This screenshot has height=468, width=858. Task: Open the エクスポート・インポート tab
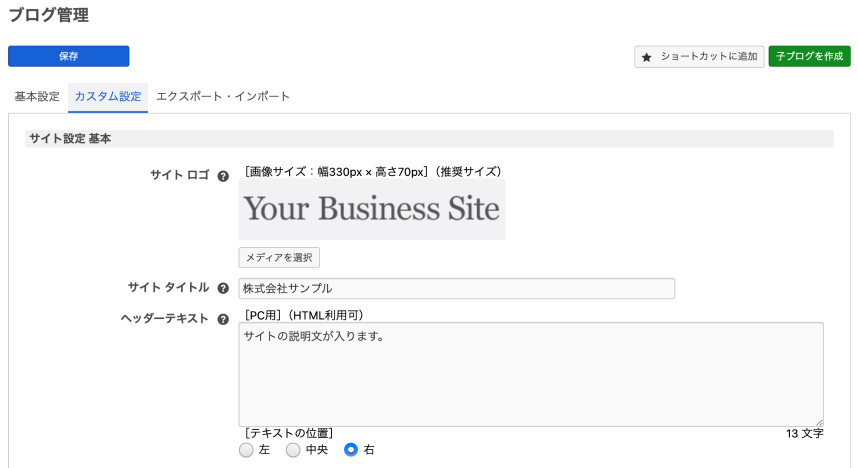click(223, 97)
